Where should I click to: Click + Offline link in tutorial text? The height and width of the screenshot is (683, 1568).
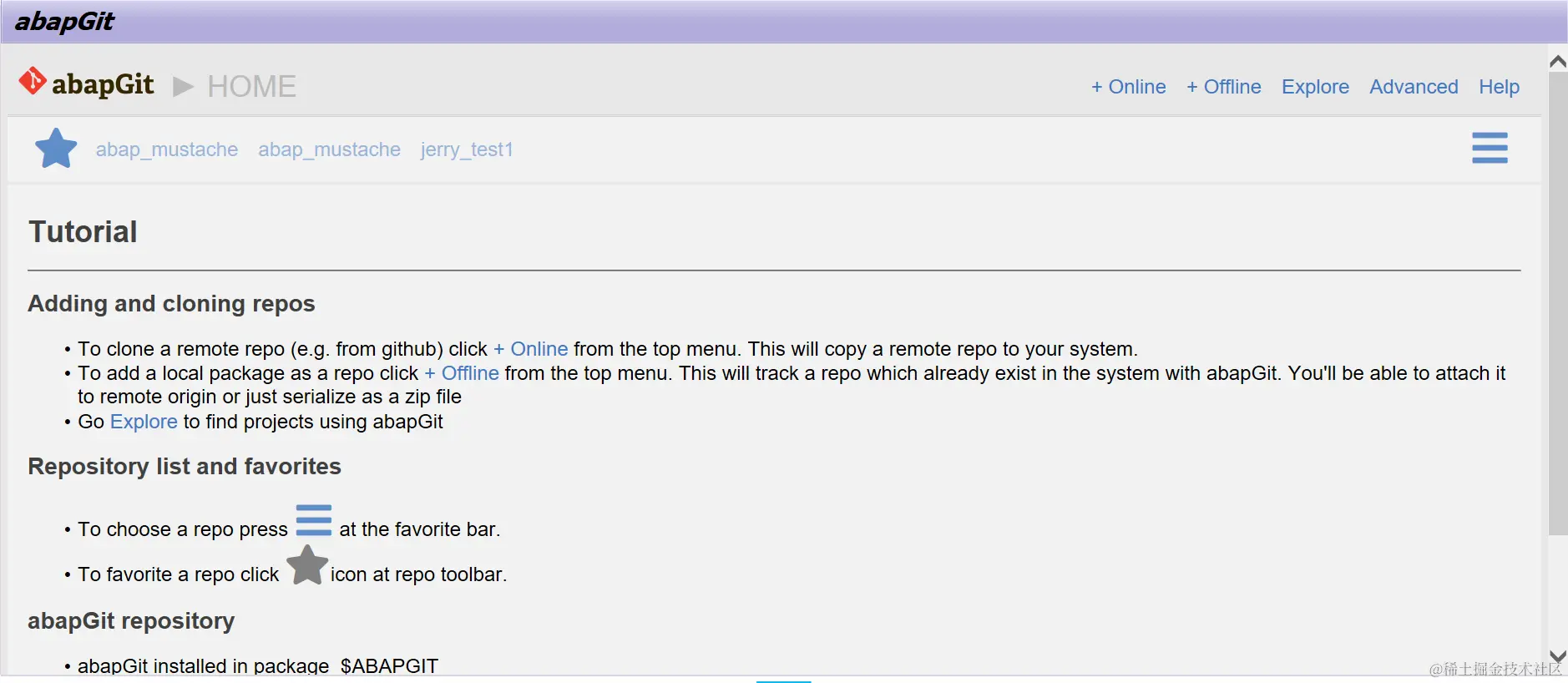pos(462,373)
